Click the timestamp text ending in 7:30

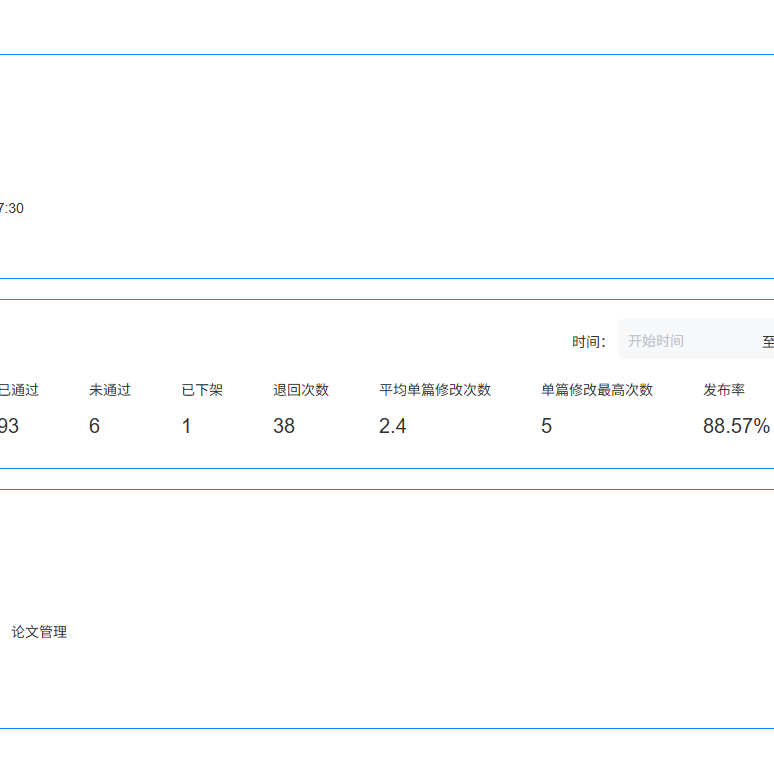pyautogui.click(x=11, y=208)
